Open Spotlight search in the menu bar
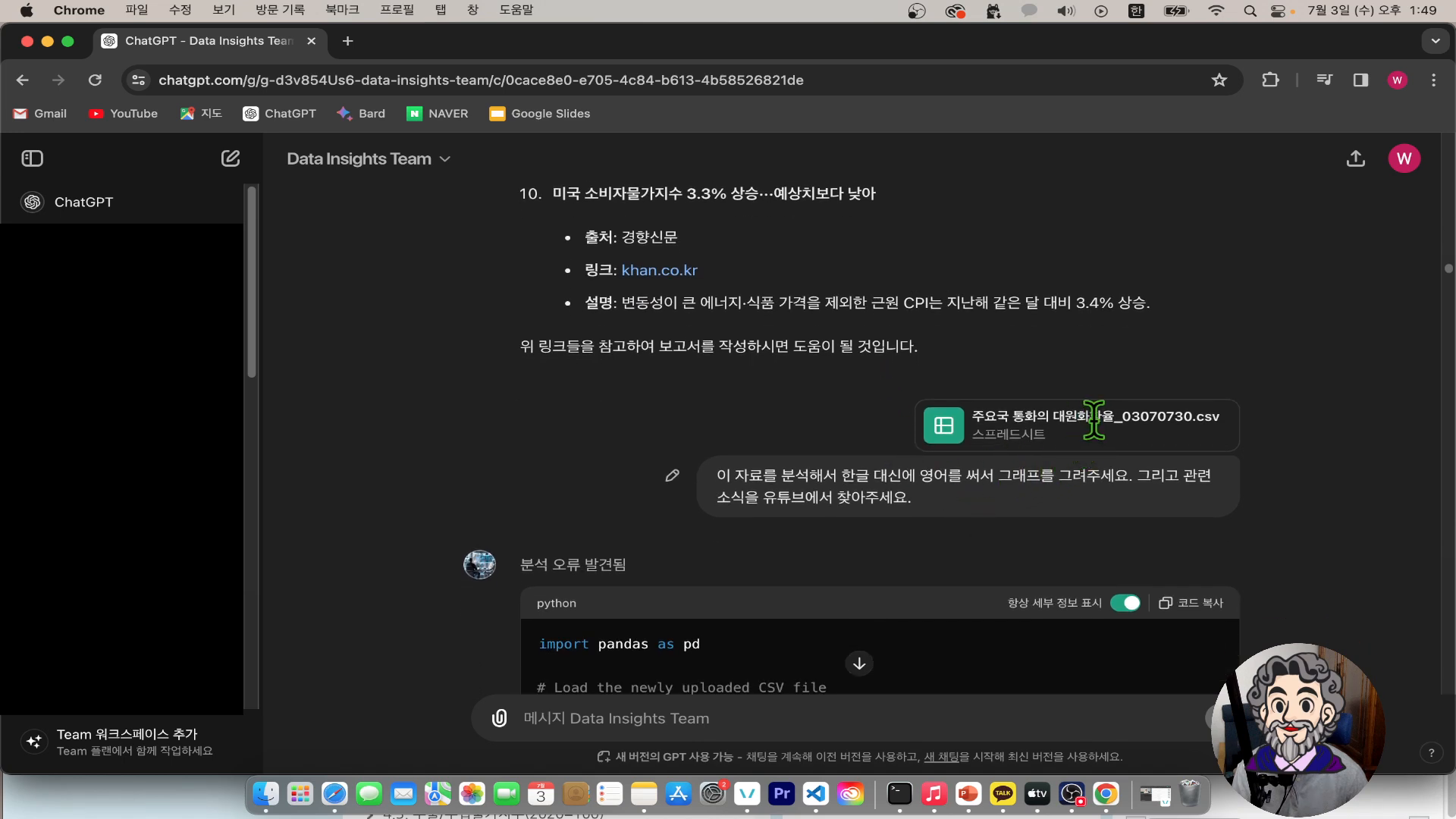This screenshot has width=1456, height=819. pos(1250,11)
